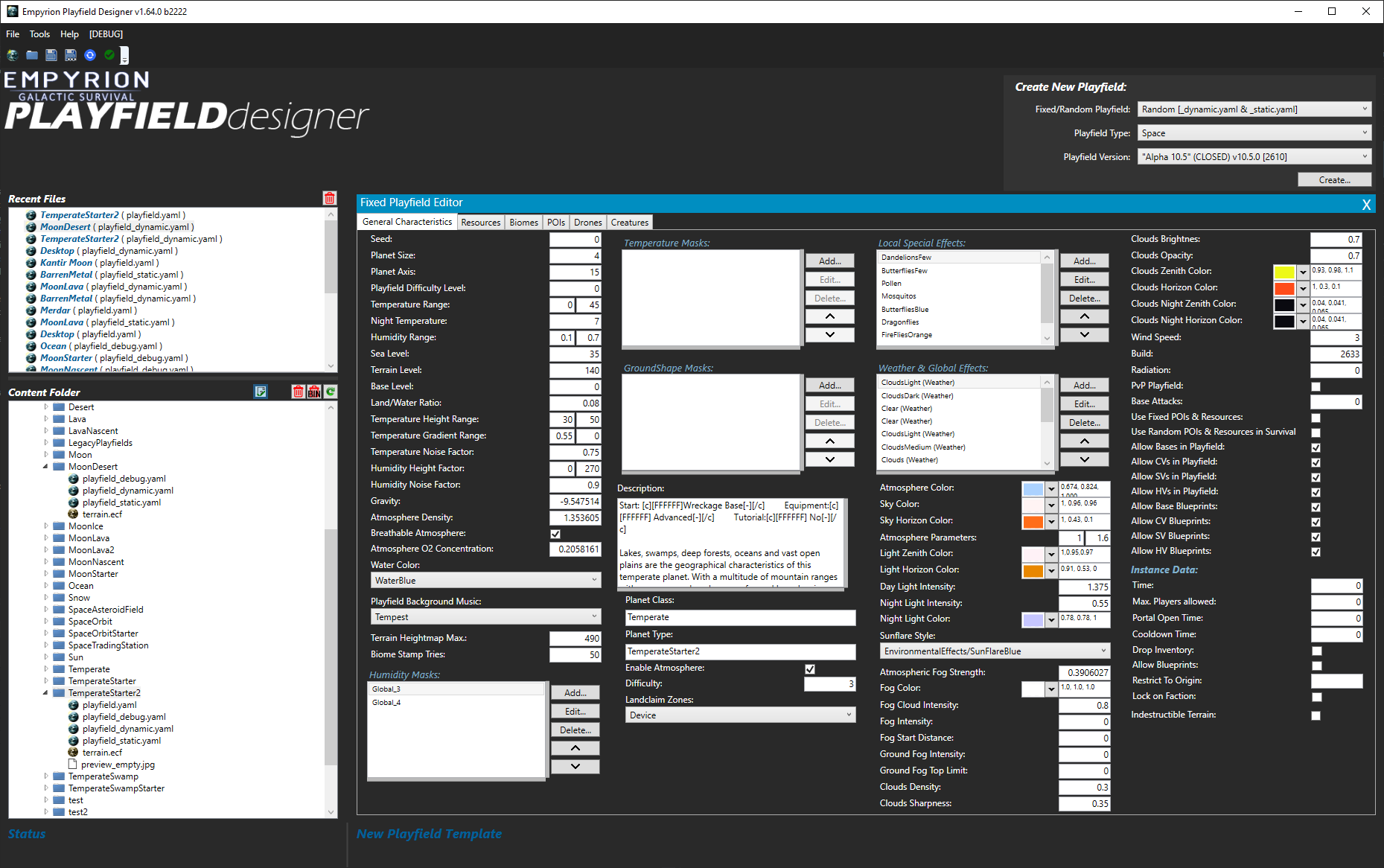Run validation via the green checkmark icon
Viewport: 1384px width, 868px height.
(x=109, y=55)
